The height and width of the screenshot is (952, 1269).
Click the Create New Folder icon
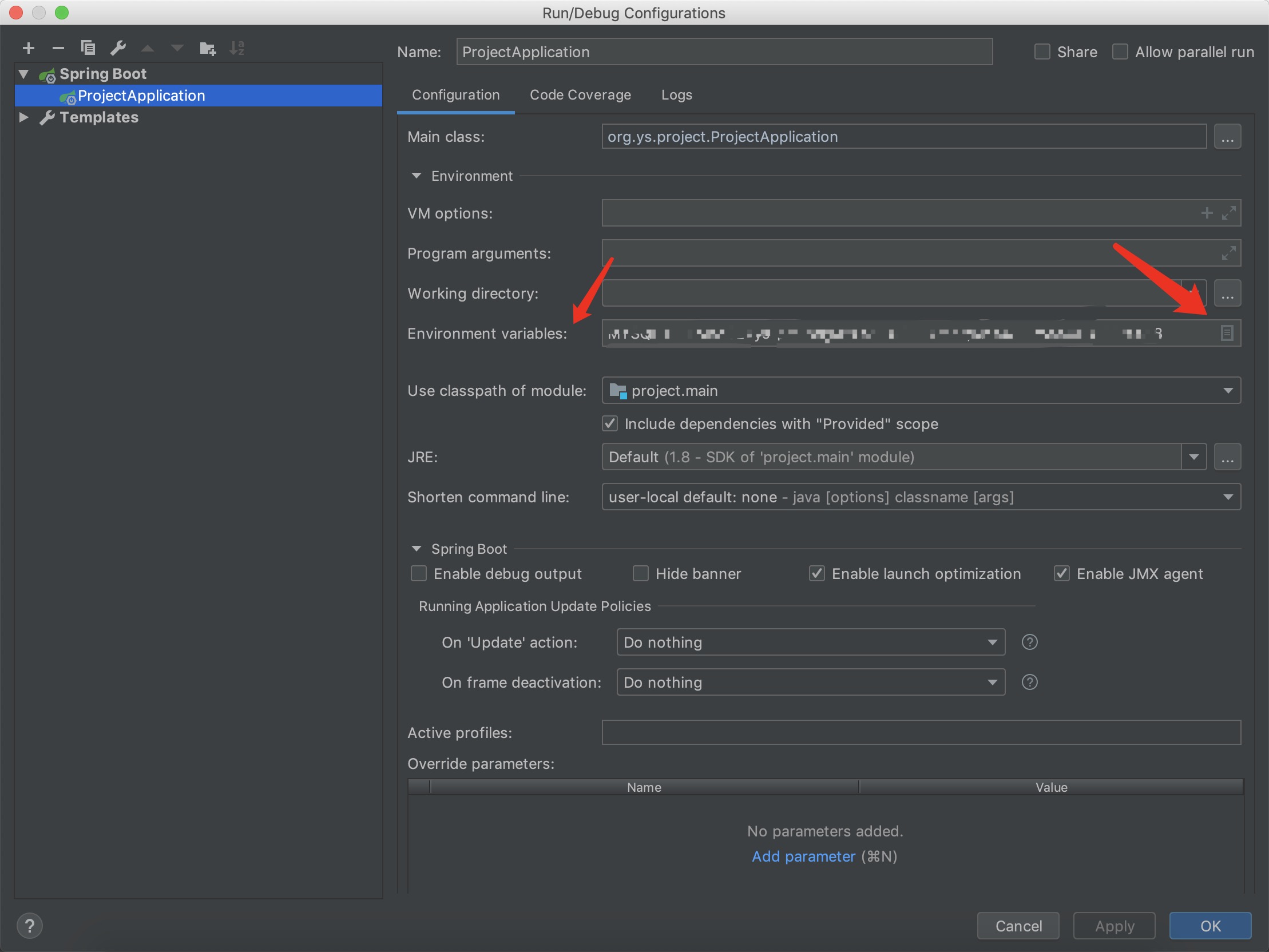207,48
